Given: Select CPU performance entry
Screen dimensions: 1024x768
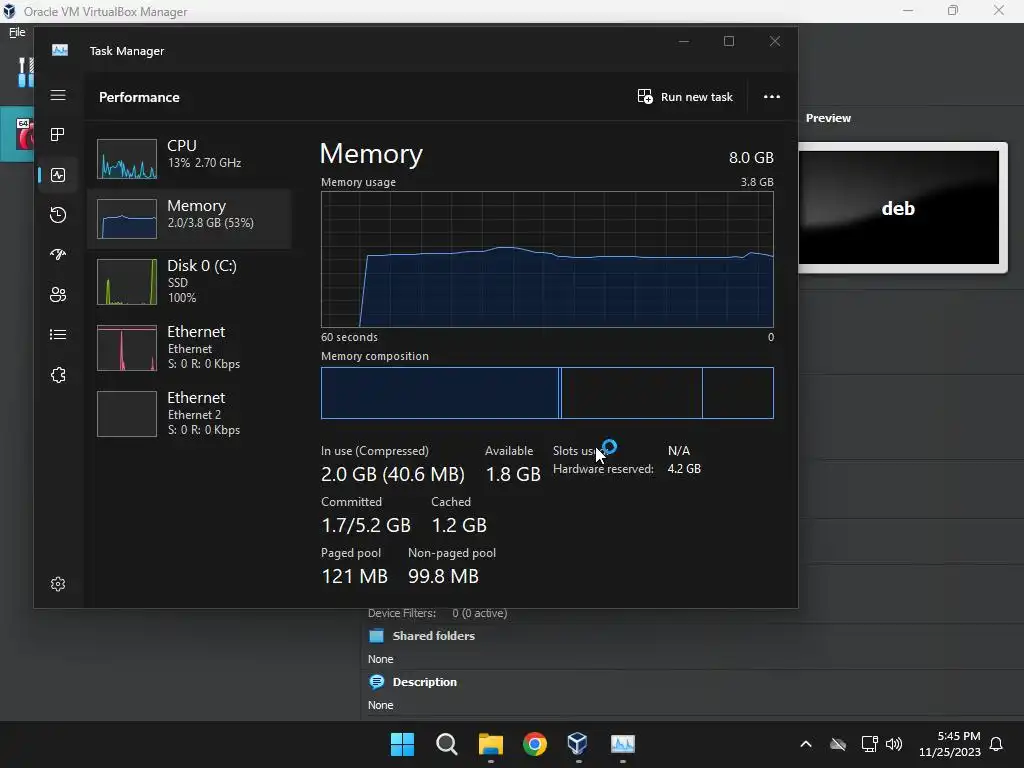Looking at the screenshot, I should tap(189, 159).
